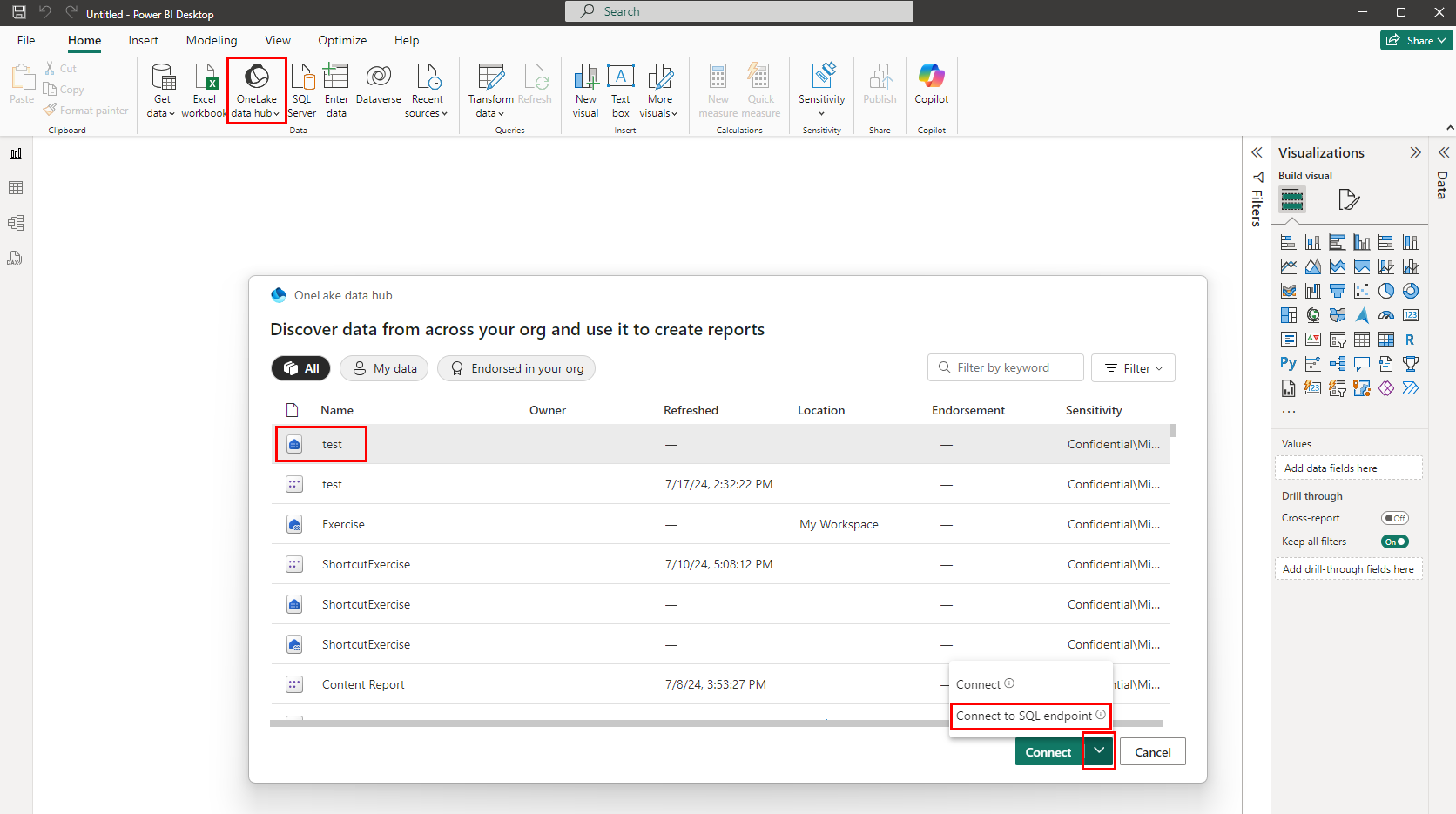Switch to the Modeling ribbon tab
1456x814 pixels.
pyautogui.click(x=211, y=40)
